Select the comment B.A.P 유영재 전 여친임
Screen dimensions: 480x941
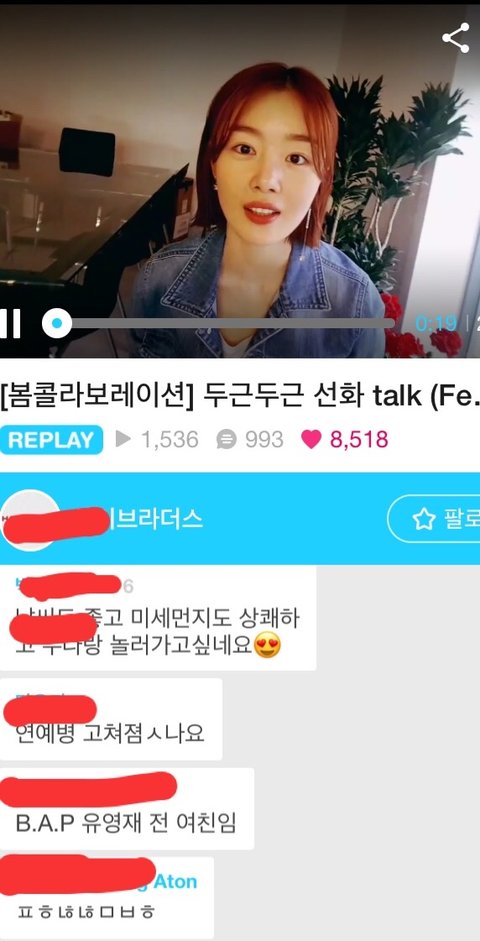pos(127,808)
